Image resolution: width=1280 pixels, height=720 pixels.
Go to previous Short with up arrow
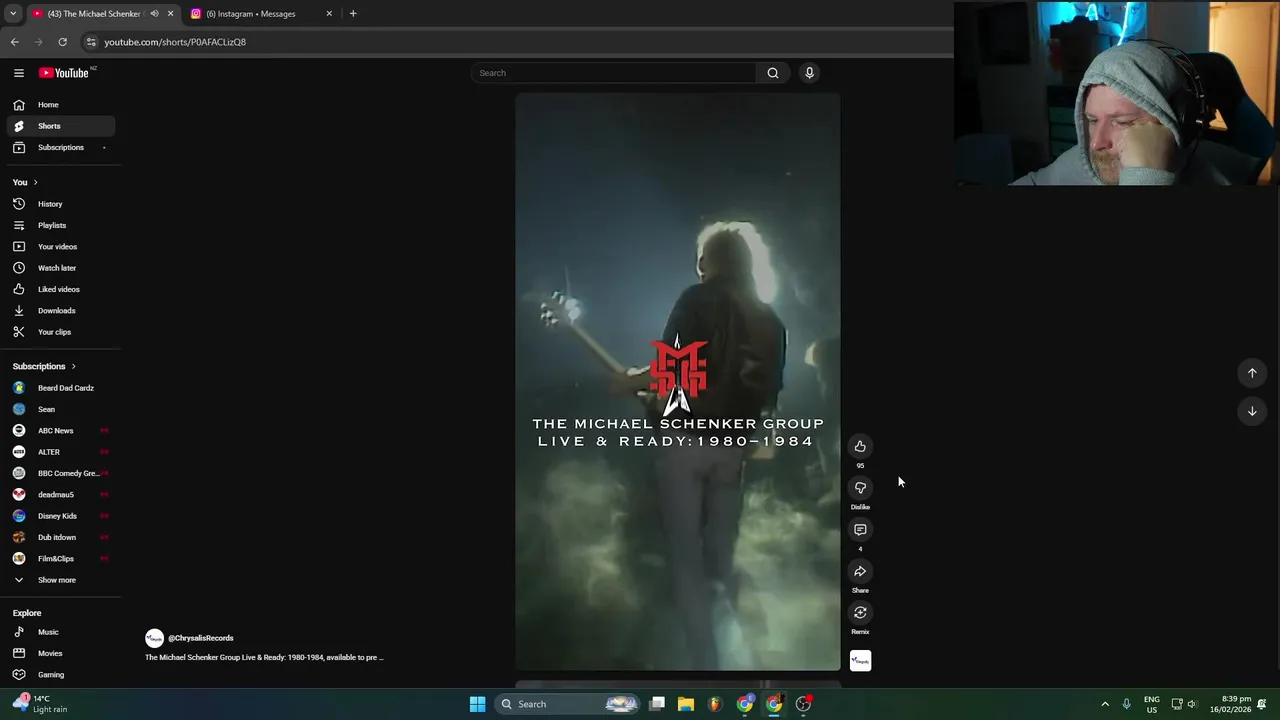1252,373
